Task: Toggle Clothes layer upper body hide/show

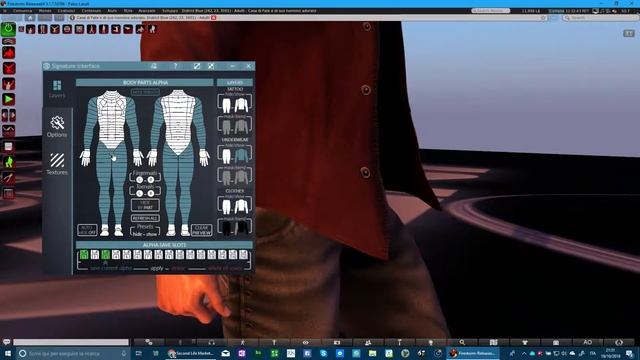Action: click(241, 207)
